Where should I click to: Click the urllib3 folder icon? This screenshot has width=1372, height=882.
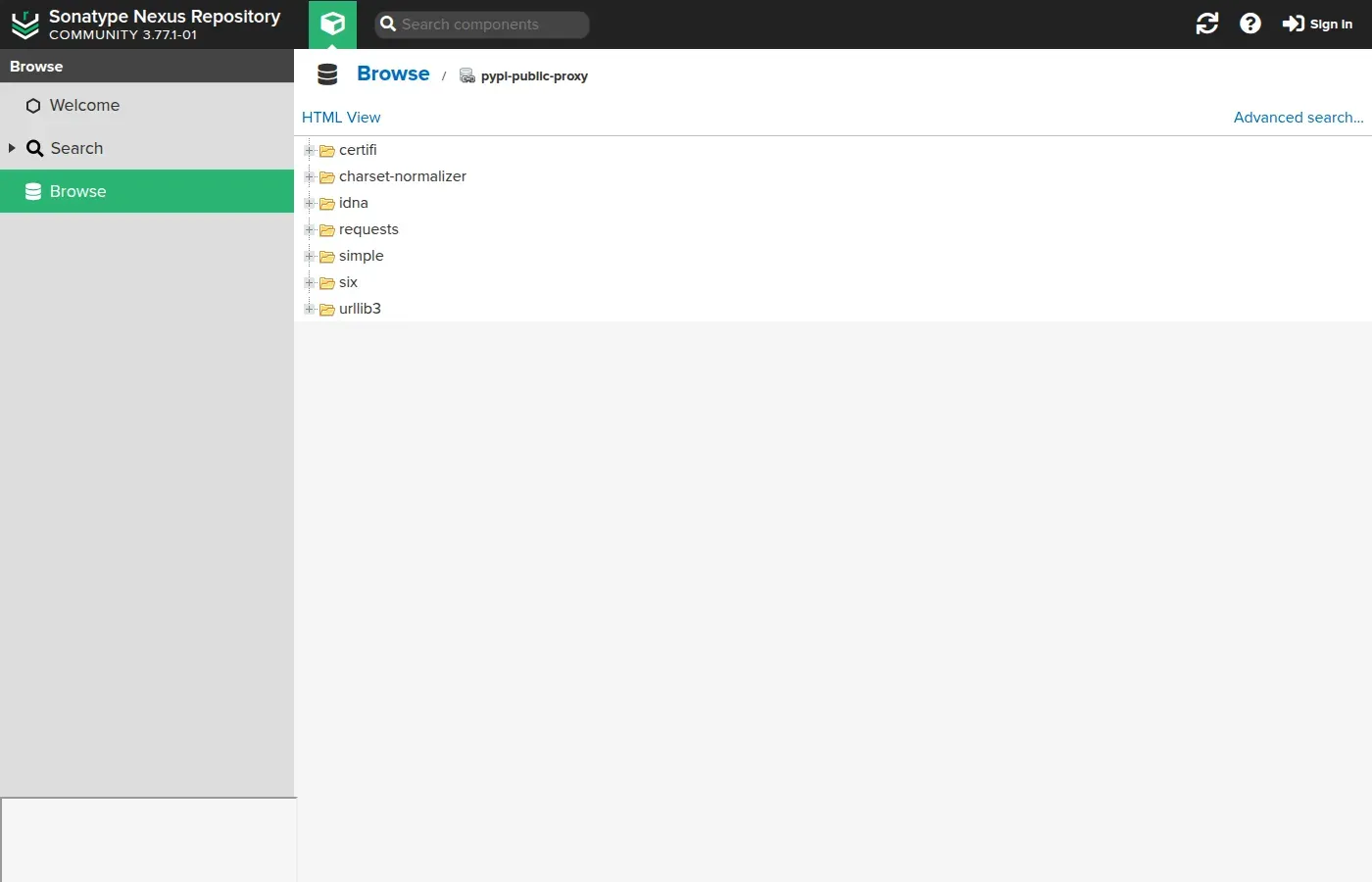click(327, 310)
